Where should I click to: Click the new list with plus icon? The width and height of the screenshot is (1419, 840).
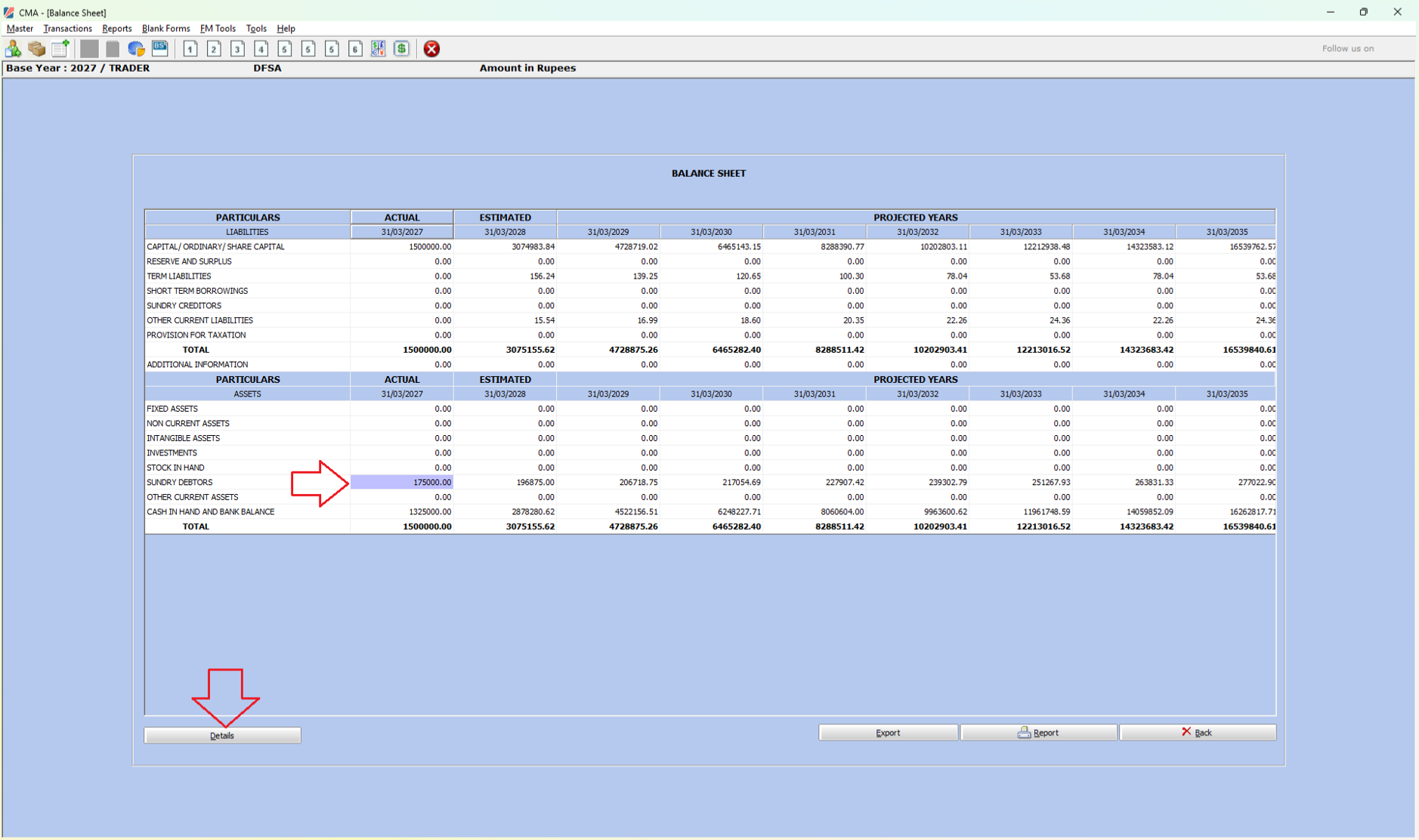[x=60, y=49]
